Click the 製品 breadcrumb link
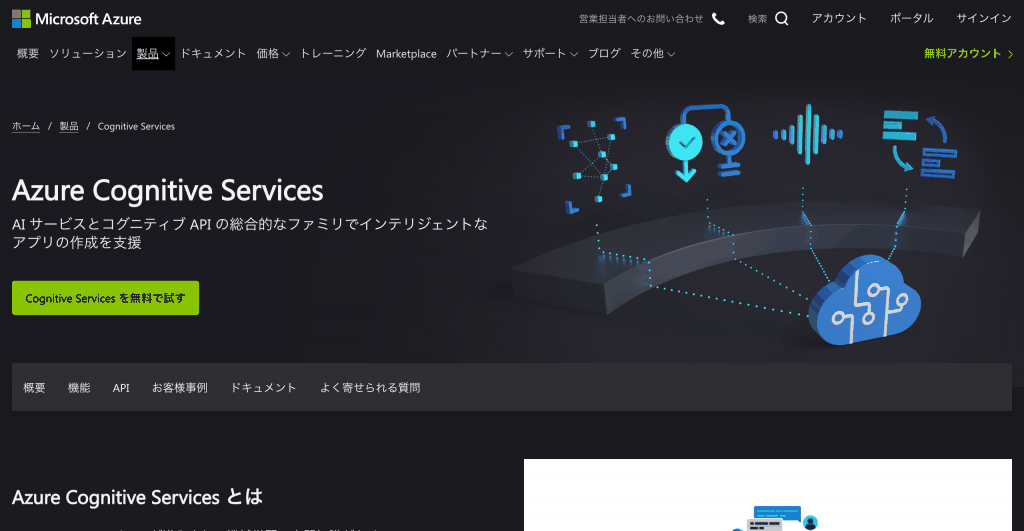1024x531 pixels. (69, 126)
